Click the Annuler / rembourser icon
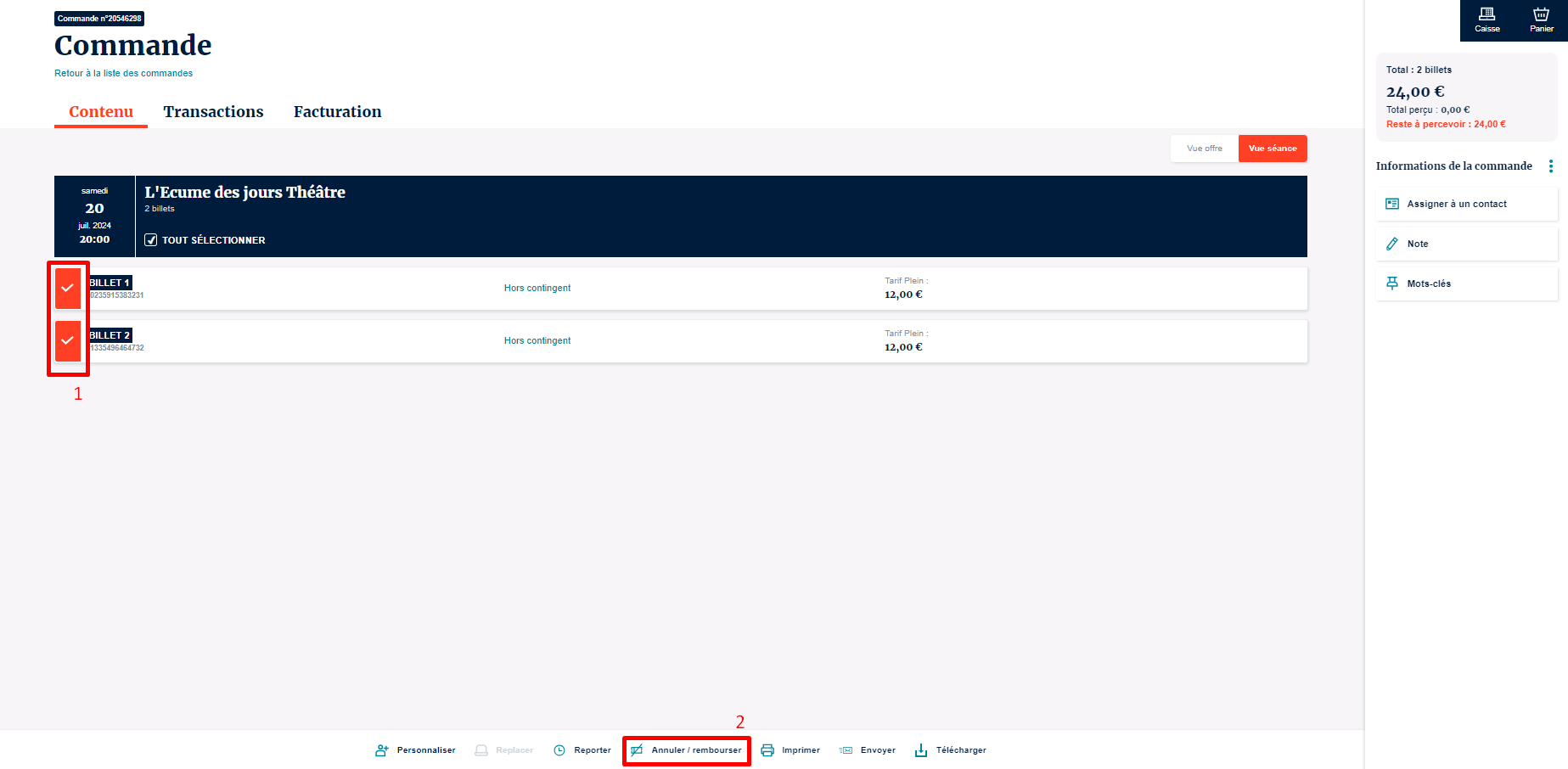 (638, 750)
